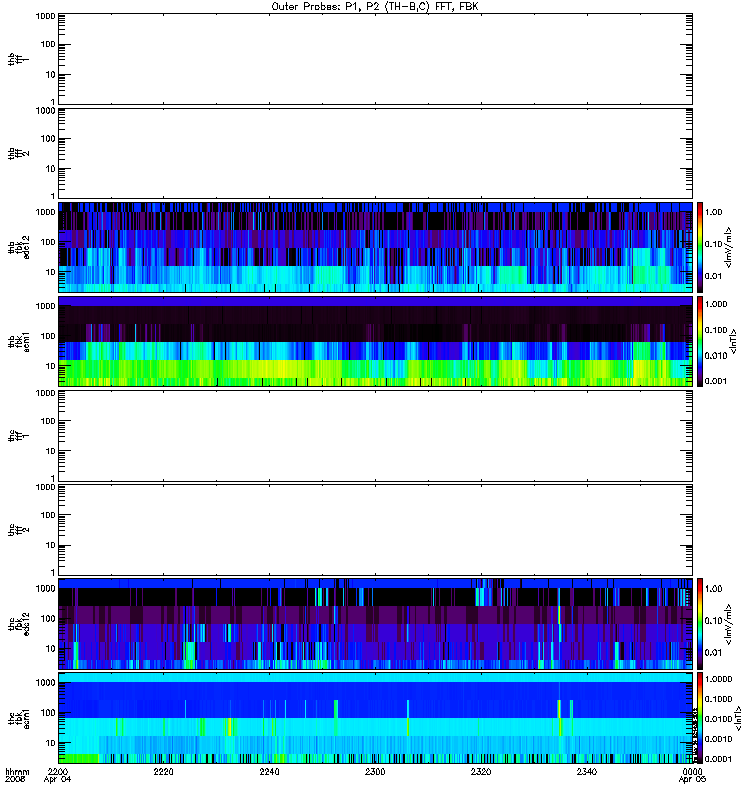Click the thc fbk scm1 spectrogram panel

(x=375, y=718)
